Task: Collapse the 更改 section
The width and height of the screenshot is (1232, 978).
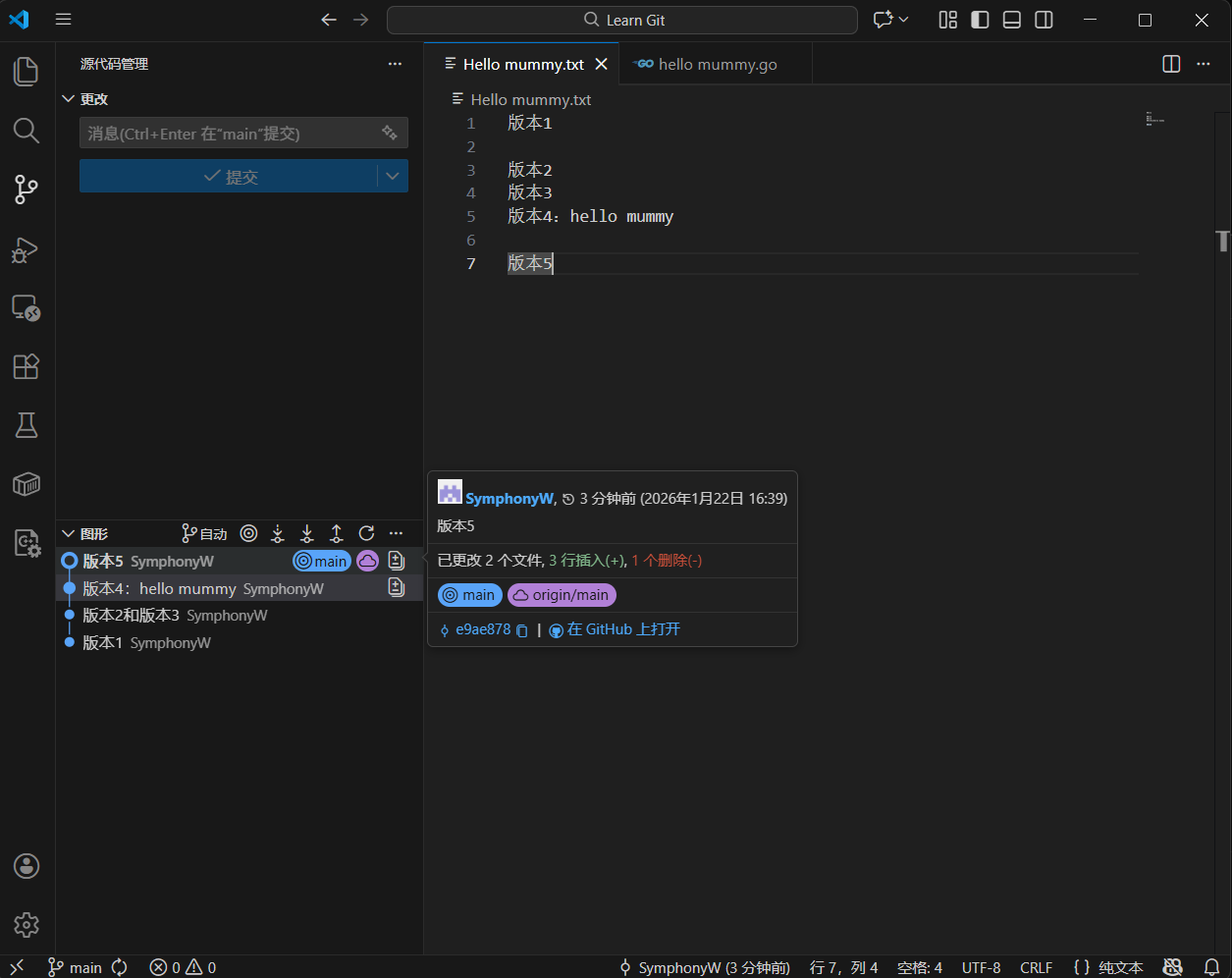Action: [69, 99]
